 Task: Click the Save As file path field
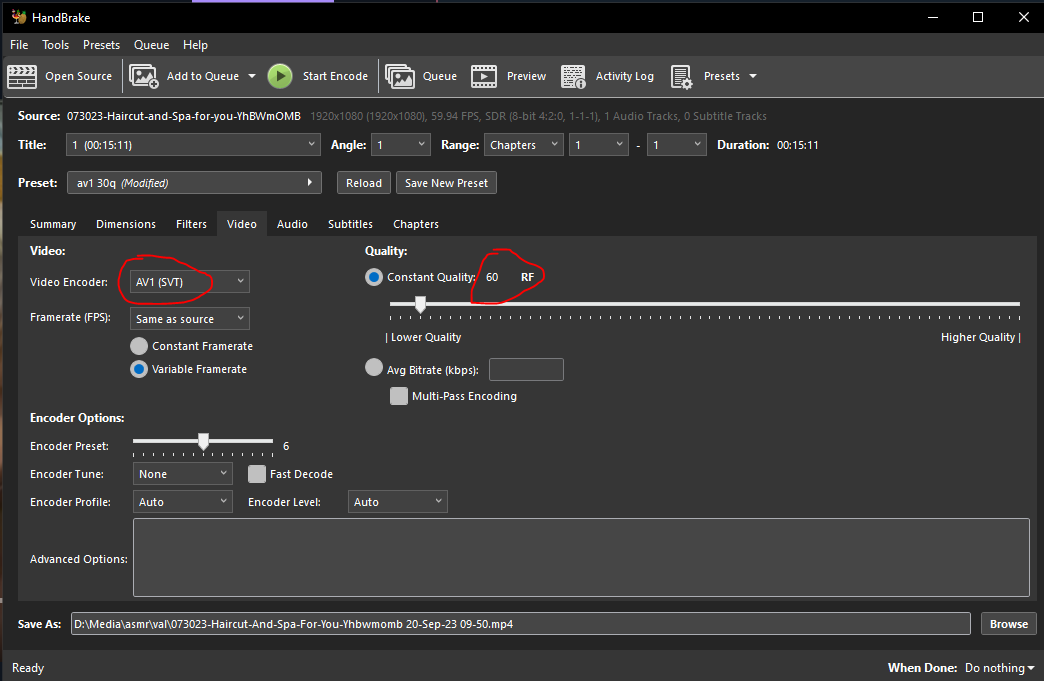(521, 624)
